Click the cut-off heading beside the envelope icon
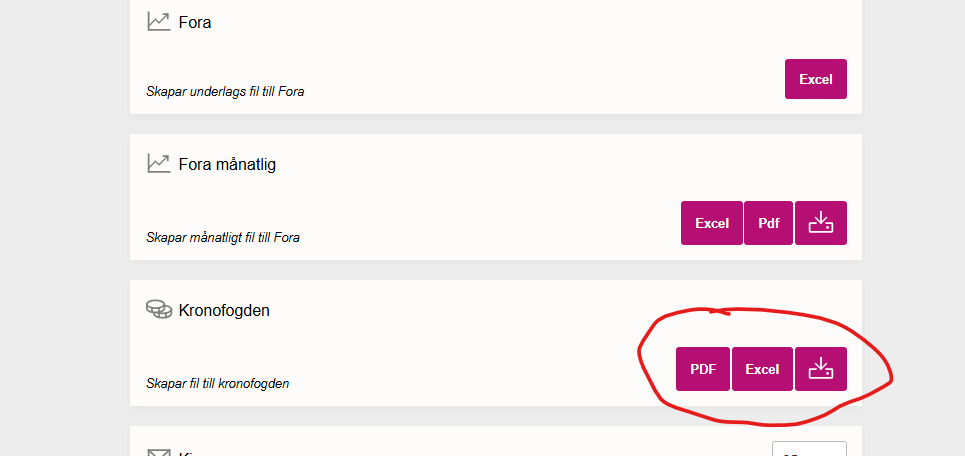965x456 pixels. click(185, 453)
